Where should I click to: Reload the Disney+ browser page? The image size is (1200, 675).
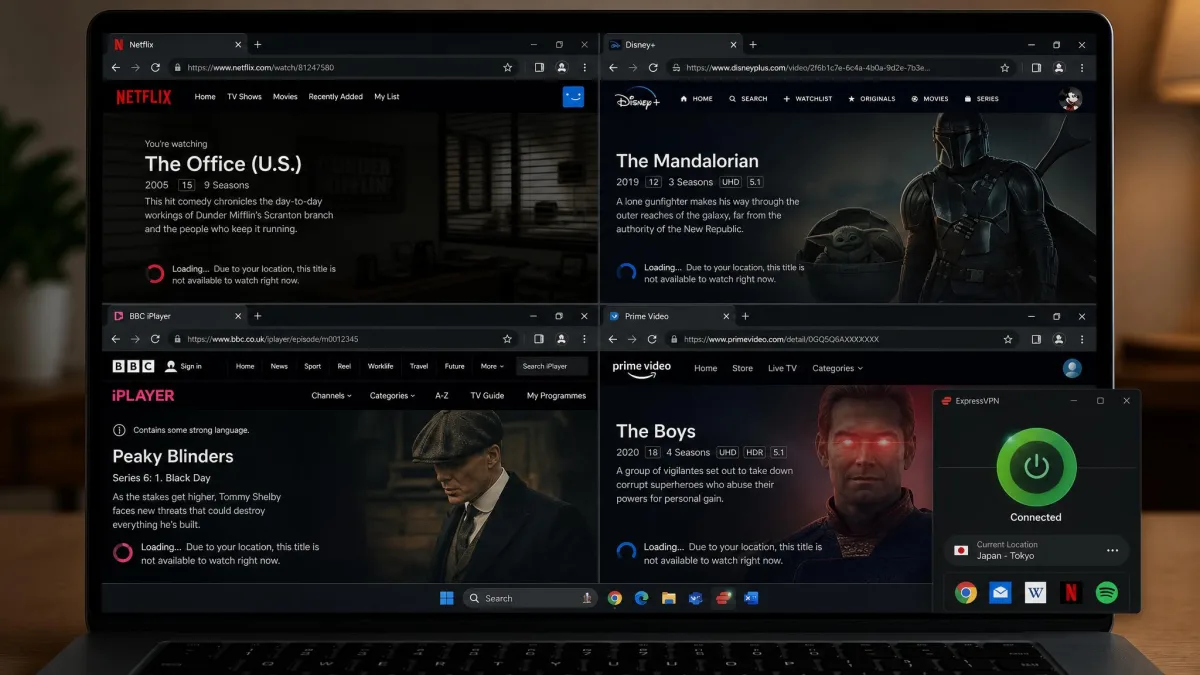653,68
